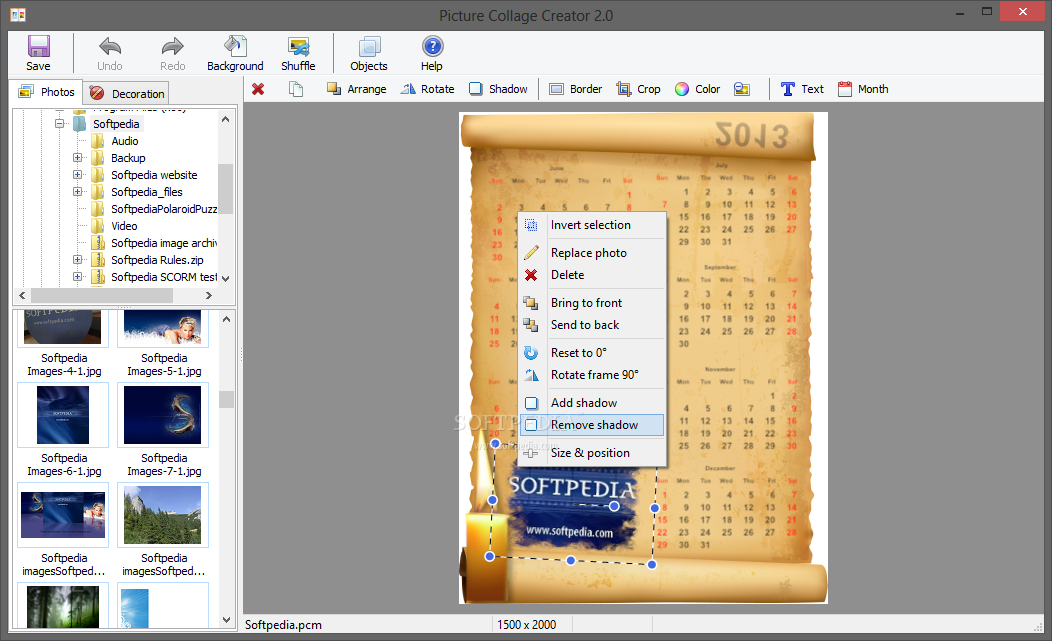This screenshot has width=1052, height=641.
Task: Click the 1500 x 2000 status text
Action: [x=527, y=625]
